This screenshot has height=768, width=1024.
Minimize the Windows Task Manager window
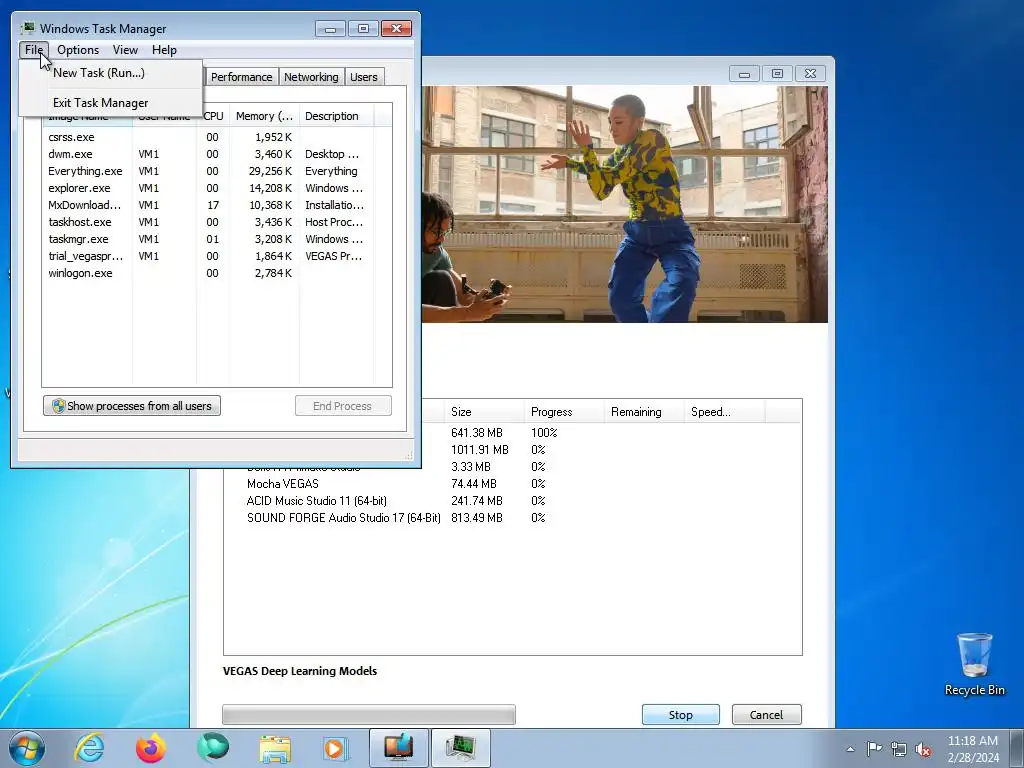coord(330,29)
